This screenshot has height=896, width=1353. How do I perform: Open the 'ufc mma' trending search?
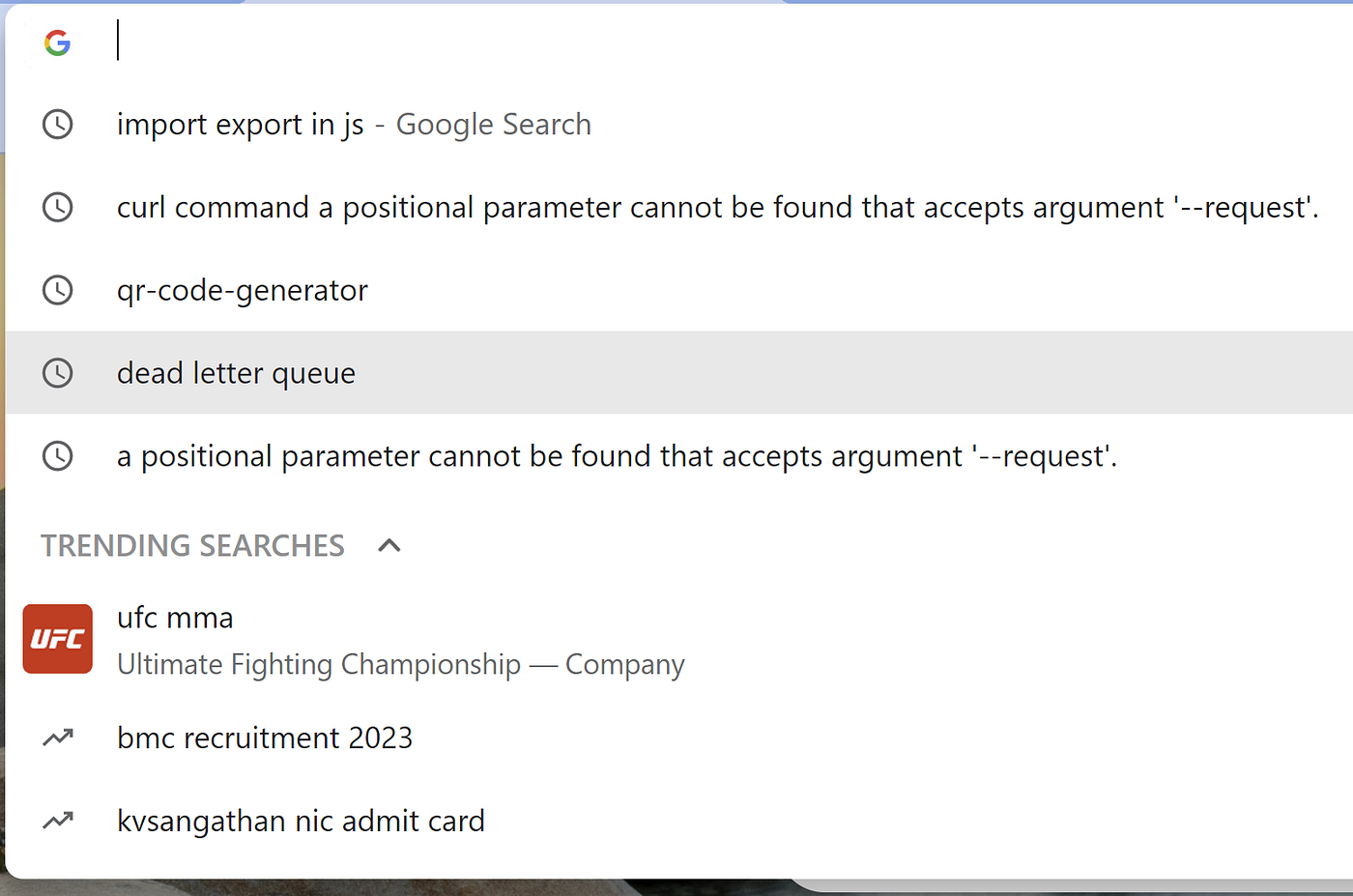175,618
